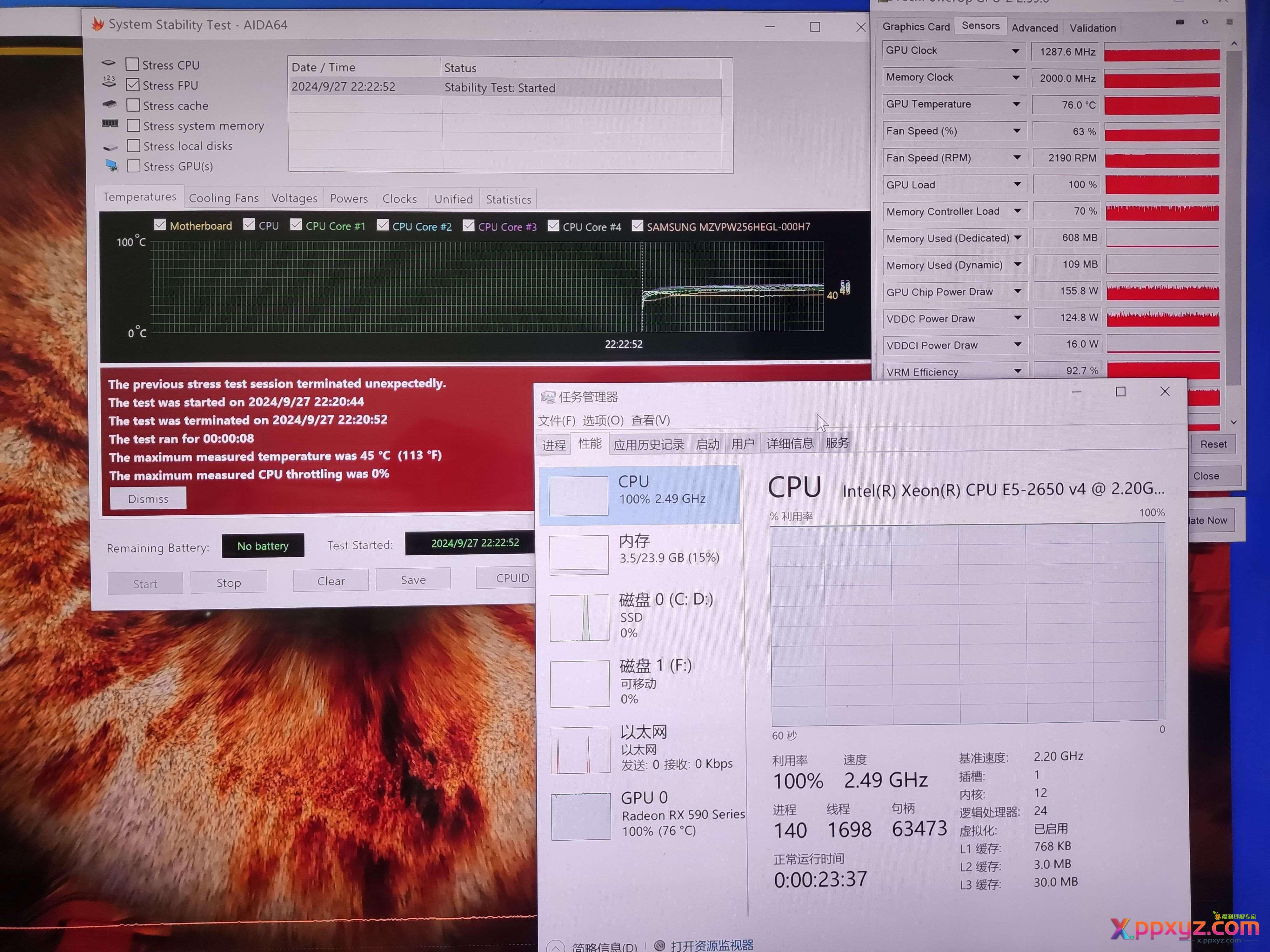Click the AIDA64 flame title icon
Screen dimensions: 1270x952
(x=98, y=24)
